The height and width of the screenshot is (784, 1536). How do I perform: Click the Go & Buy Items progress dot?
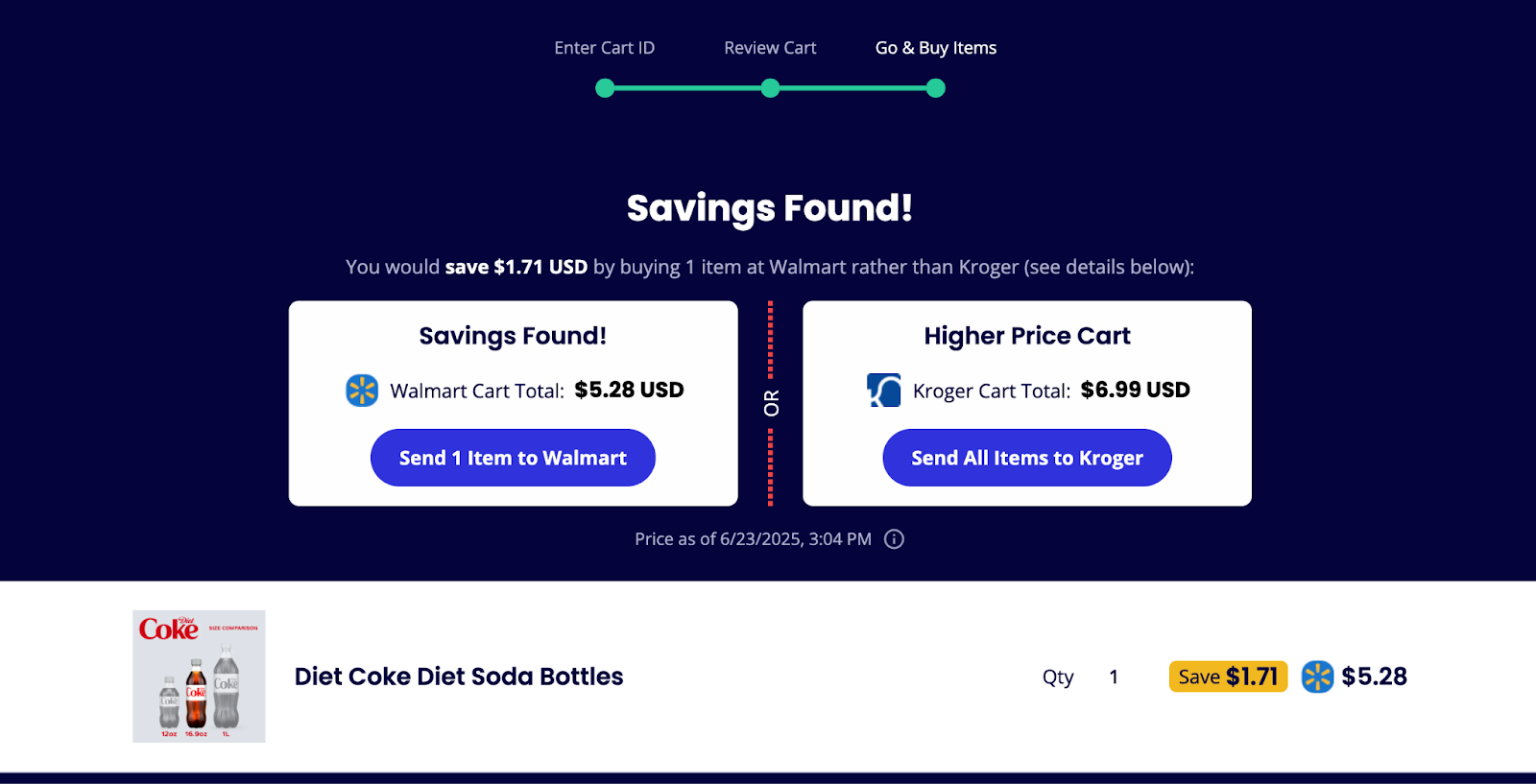pyautogui.click(x=936, y=87)
